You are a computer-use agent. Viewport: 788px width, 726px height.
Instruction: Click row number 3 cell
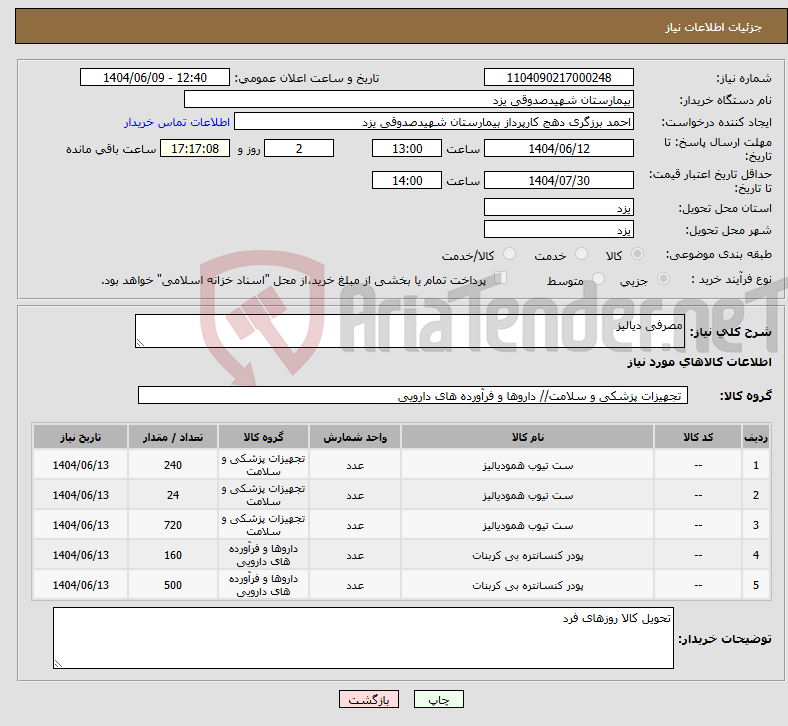(756, 525)
